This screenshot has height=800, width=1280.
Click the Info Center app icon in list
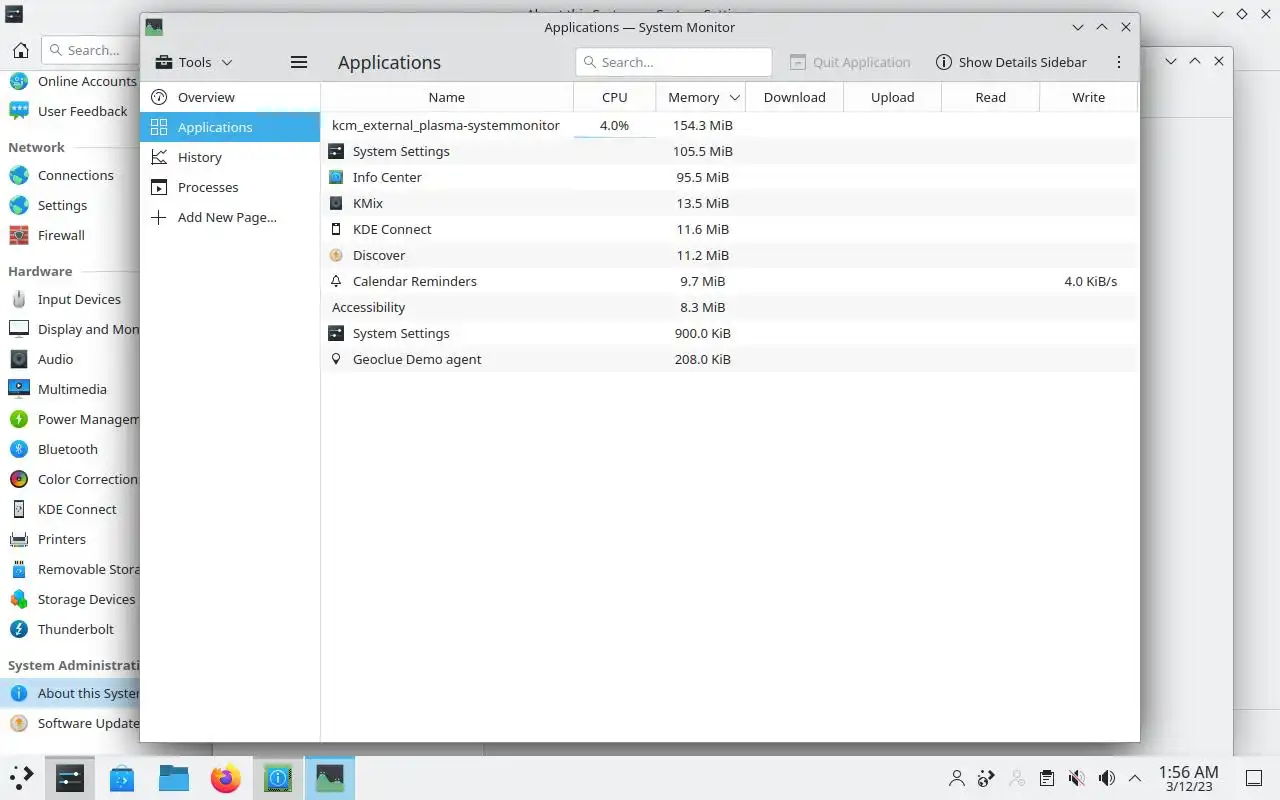[x=336, y=177]
